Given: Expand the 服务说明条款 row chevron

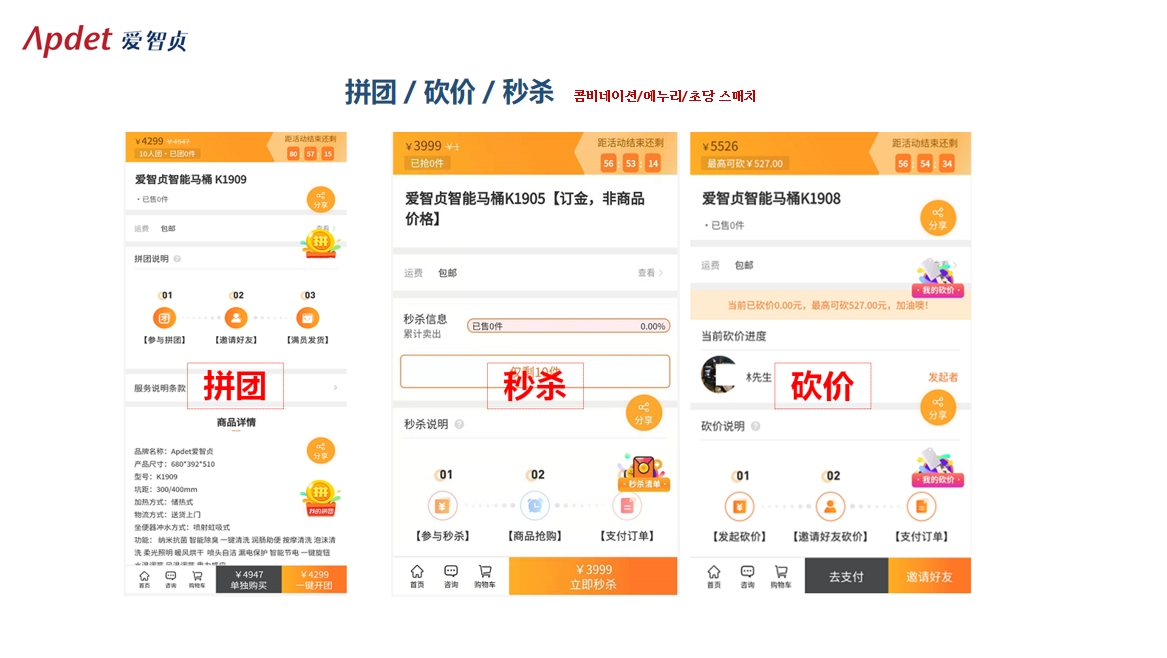Looking at the screenshot, I should [336, 388].
